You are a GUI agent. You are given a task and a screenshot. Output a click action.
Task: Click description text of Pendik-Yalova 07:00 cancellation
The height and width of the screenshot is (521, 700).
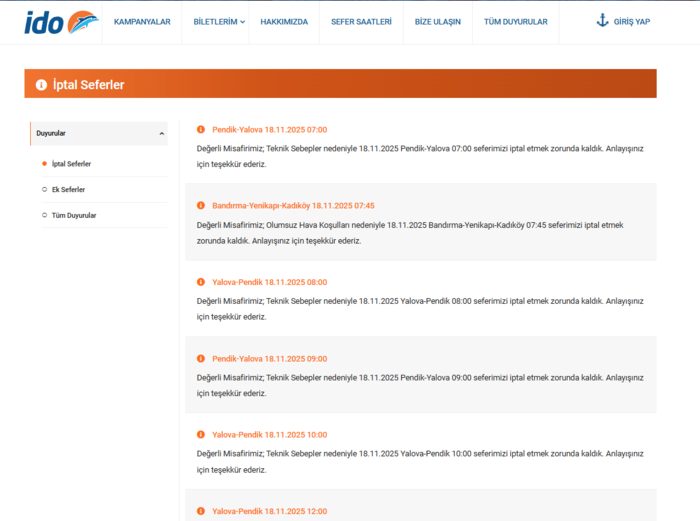420,156
